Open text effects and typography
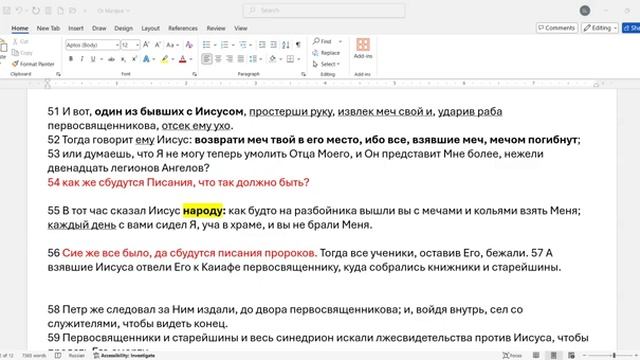The image size is (640, 360). click(146, 59)
